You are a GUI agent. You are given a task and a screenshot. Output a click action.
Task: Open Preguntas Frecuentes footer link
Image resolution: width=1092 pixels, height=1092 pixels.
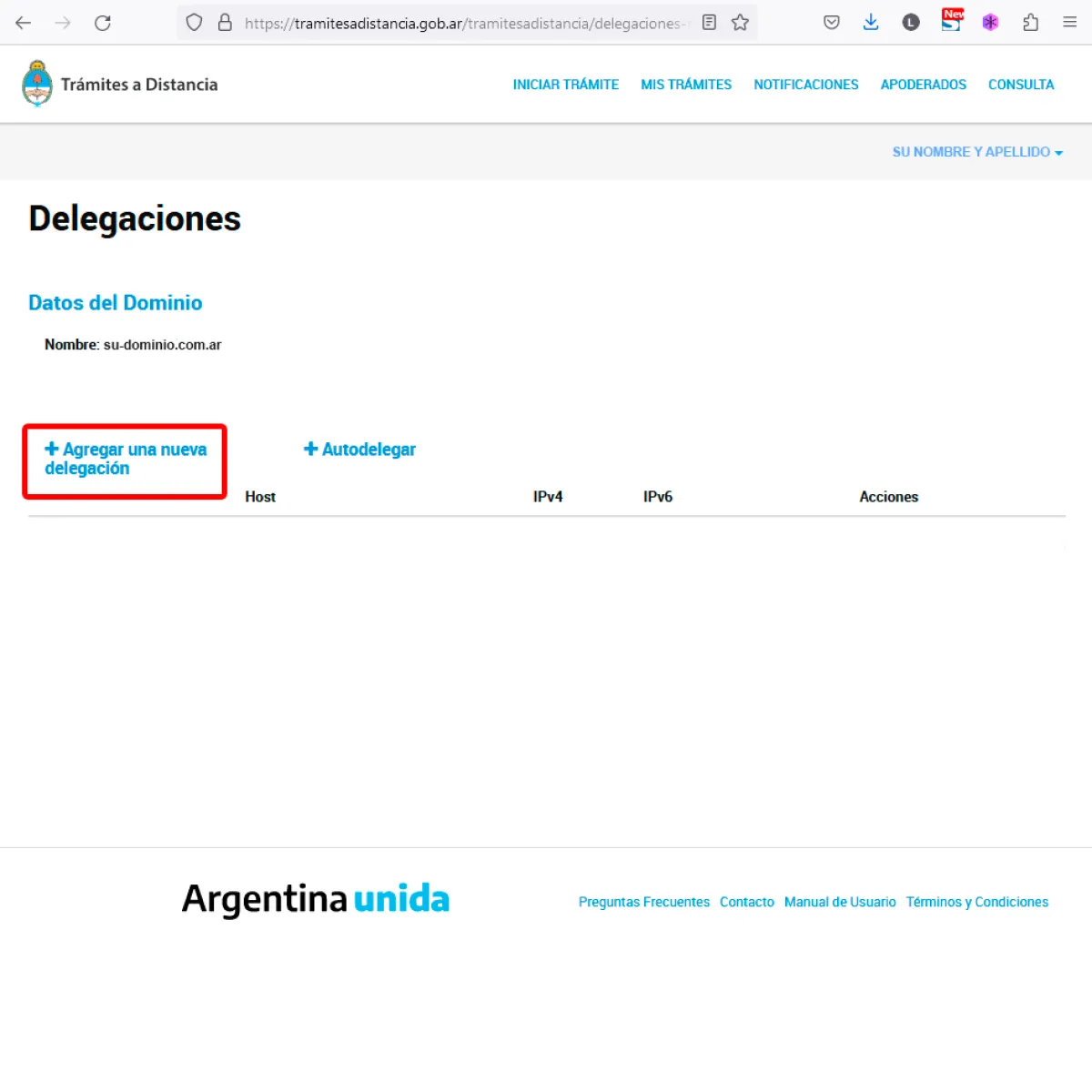(644, 902)
